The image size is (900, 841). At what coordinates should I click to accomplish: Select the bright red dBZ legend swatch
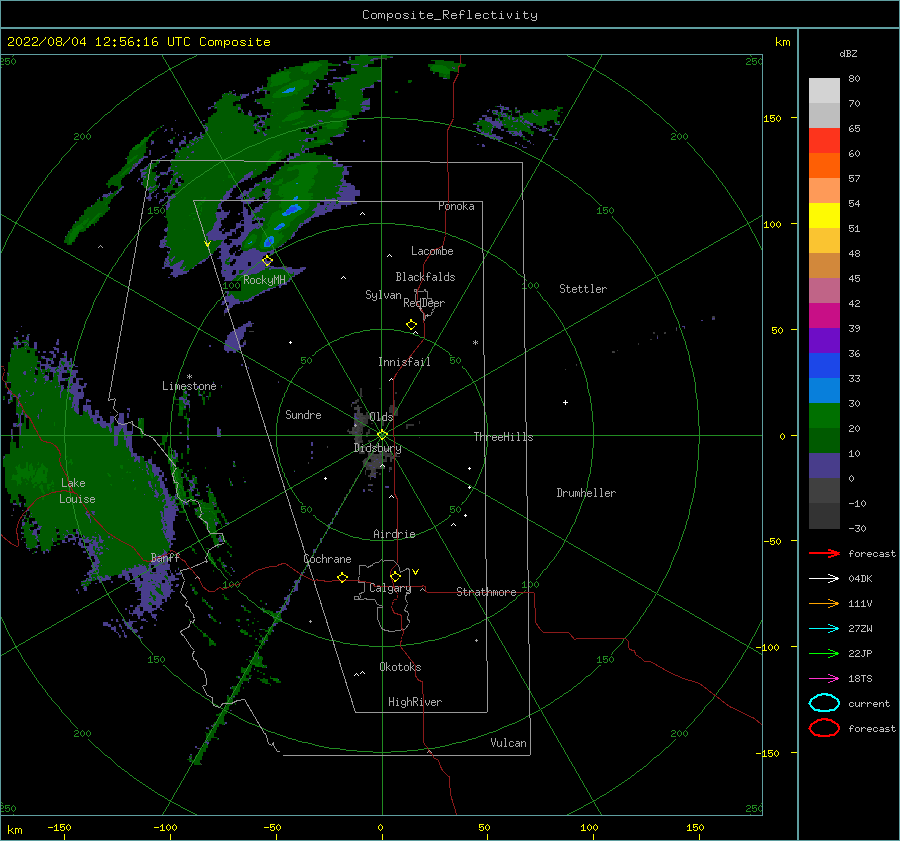(x=824, y=141)
